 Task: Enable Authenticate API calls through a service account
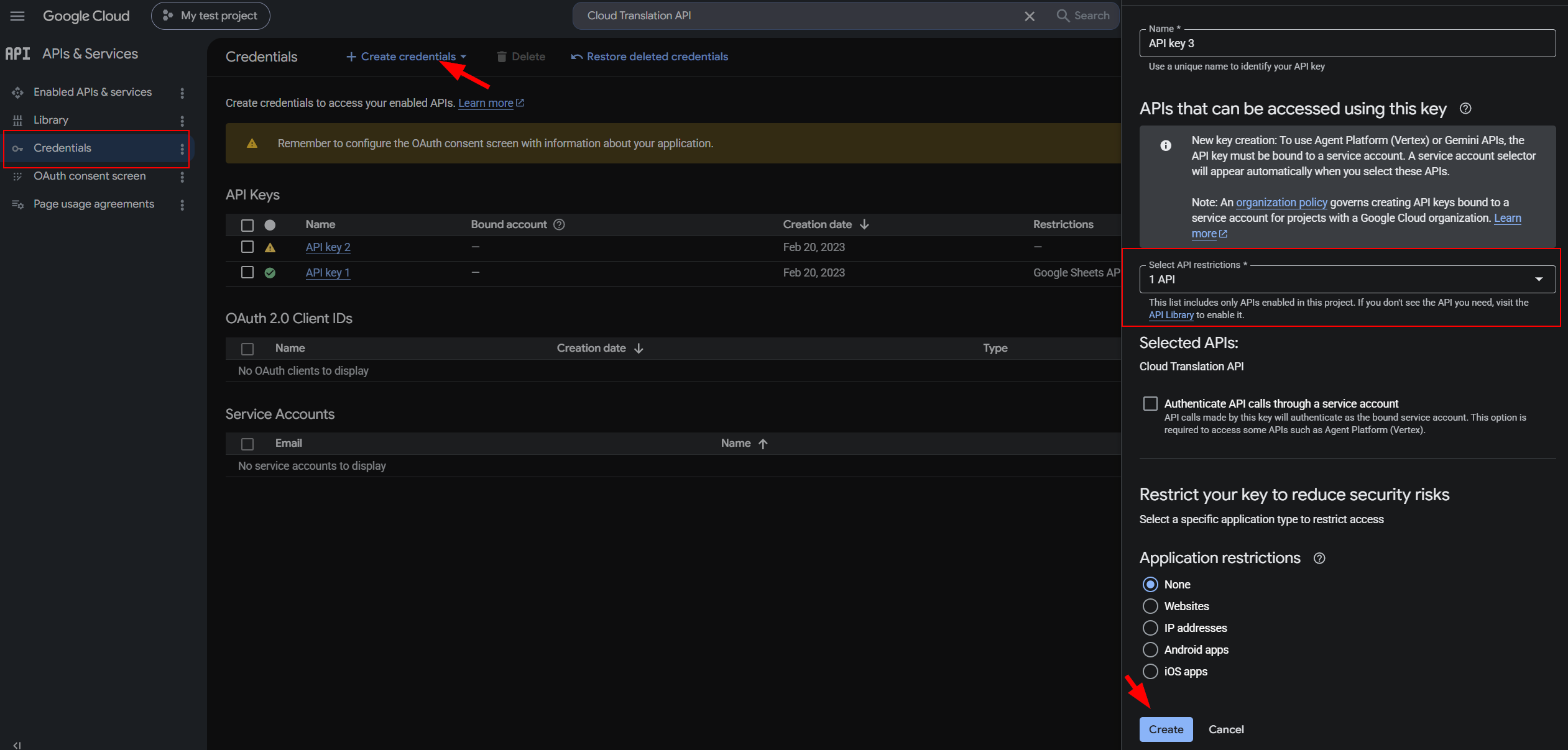click(1150, 404)
